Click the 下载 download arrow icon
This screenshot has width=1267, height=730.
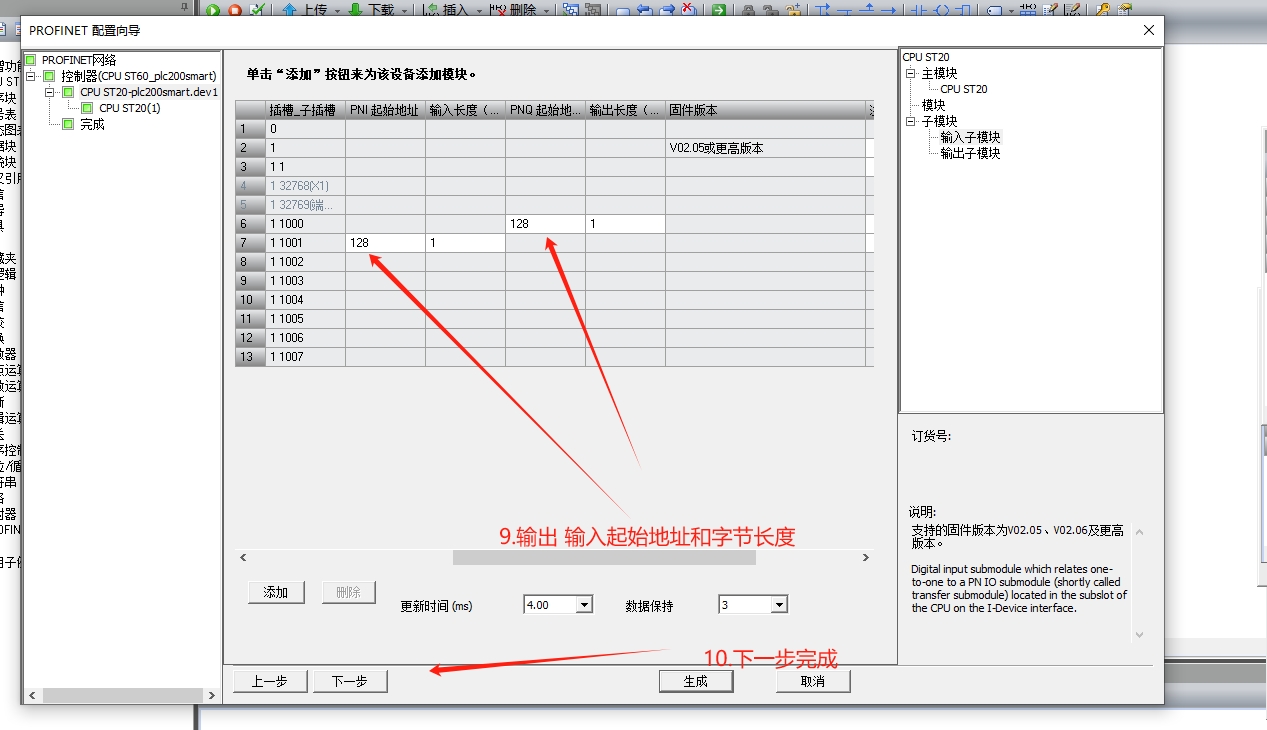click(x=355, y=10)
